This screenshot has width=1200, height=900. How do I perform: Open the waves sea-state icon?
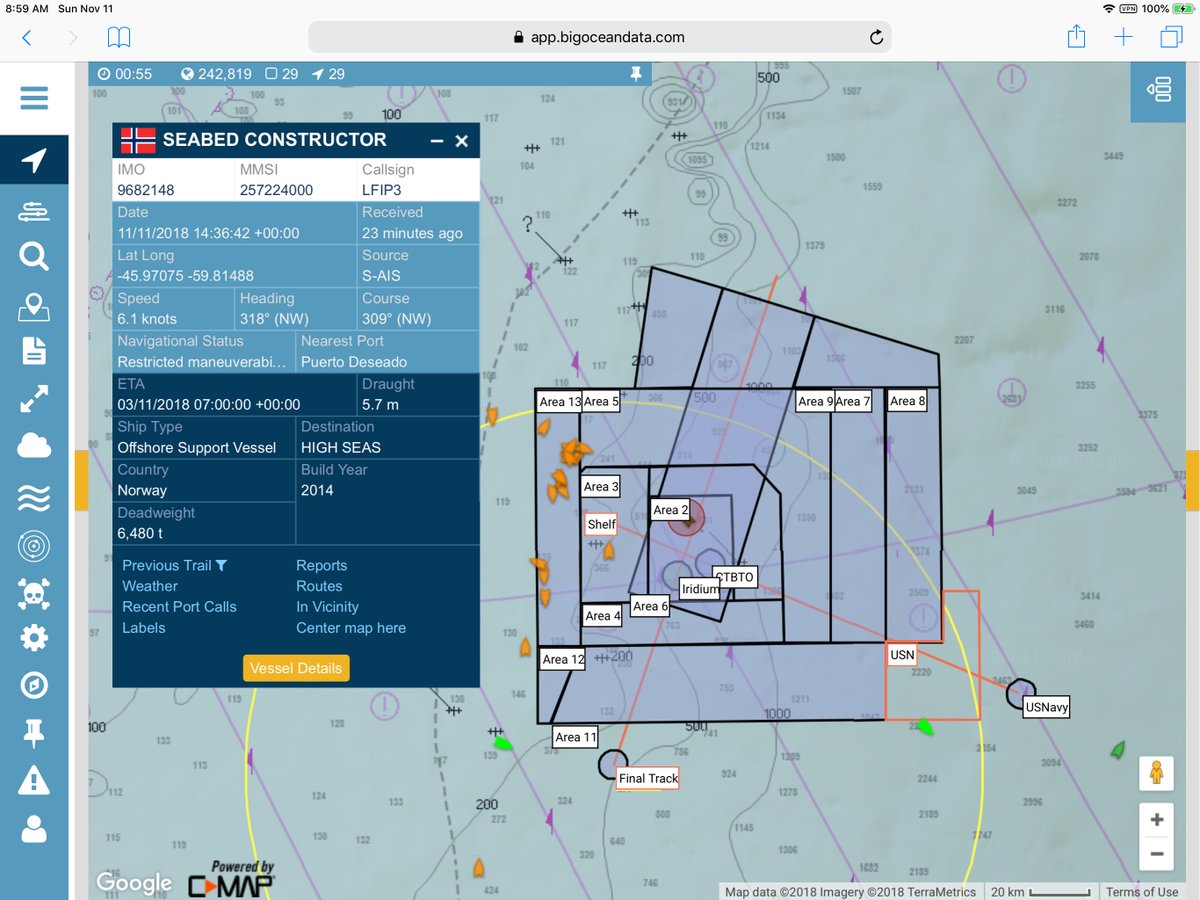click(x=34, y=497)
